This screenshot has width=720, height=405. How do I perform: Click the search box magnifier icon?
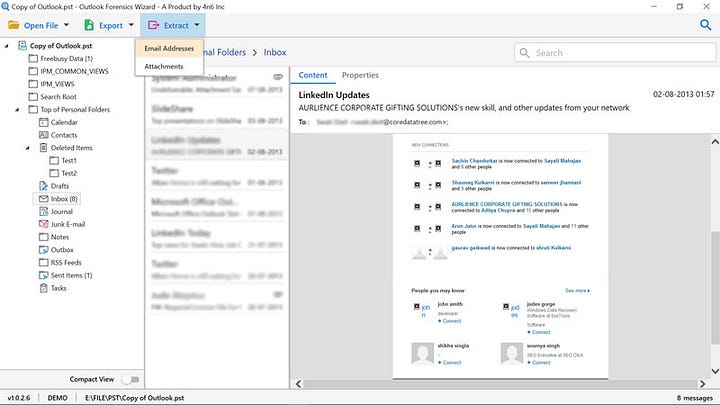click(524, 53)
